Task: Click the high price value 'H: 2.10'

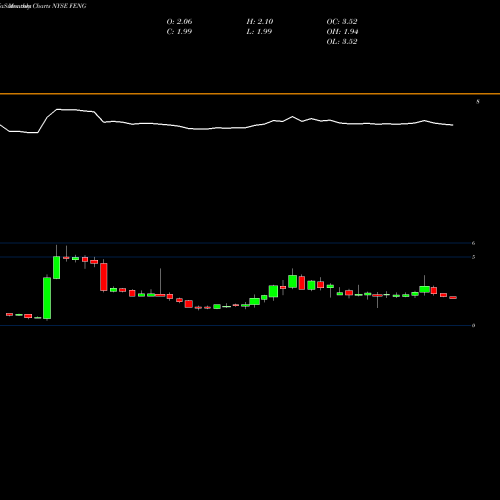Action: click(260, 21)
